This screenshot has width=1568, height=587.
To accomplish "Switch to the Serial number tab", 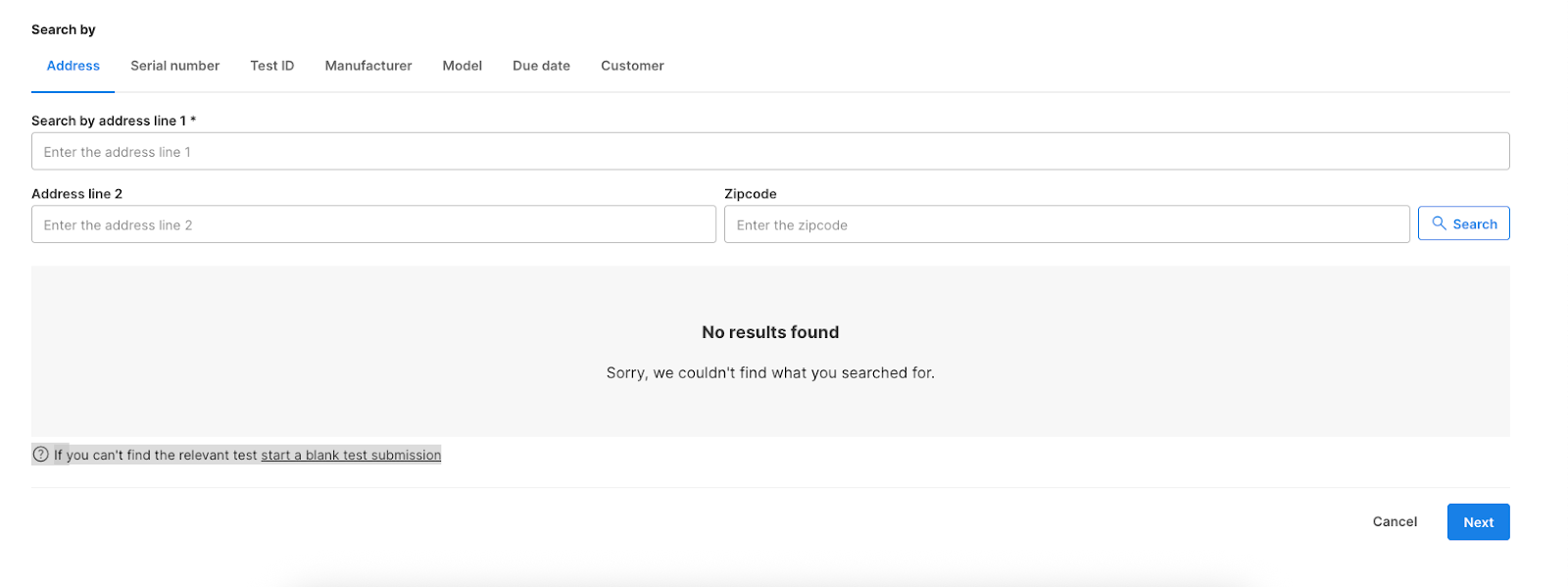I will pyautogui.click(x=174, y=66).
